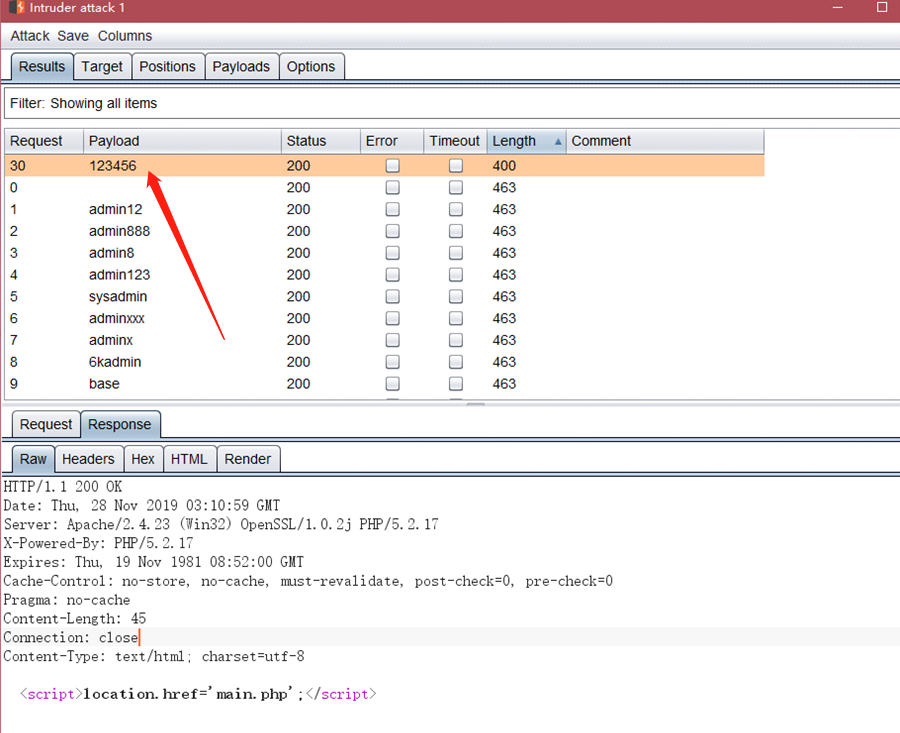Click the Server: Apache header line
This screenshot has width=900, height=733.
221,525
